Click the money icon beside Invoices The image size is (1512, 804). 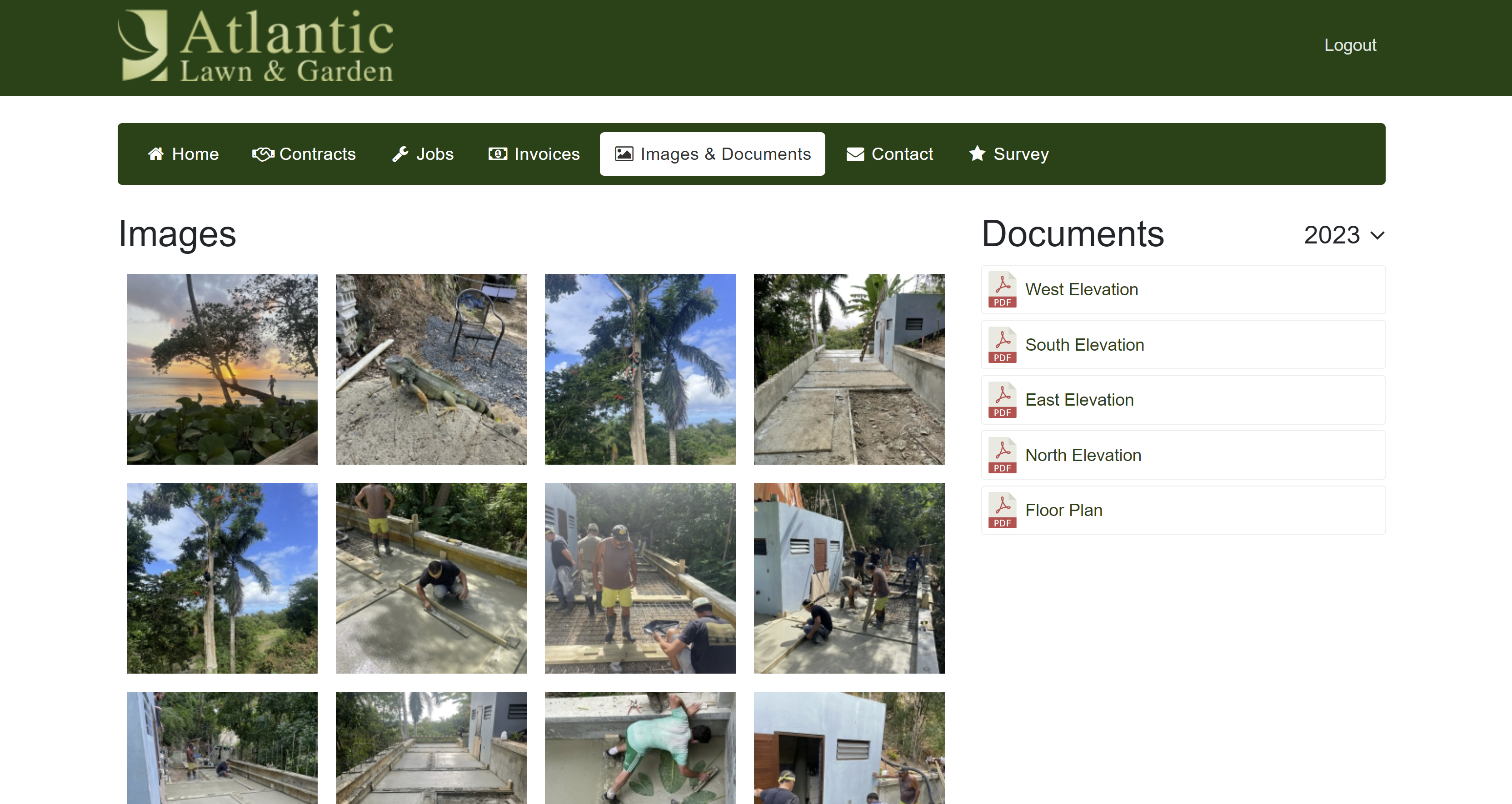[x=498, y=154]
